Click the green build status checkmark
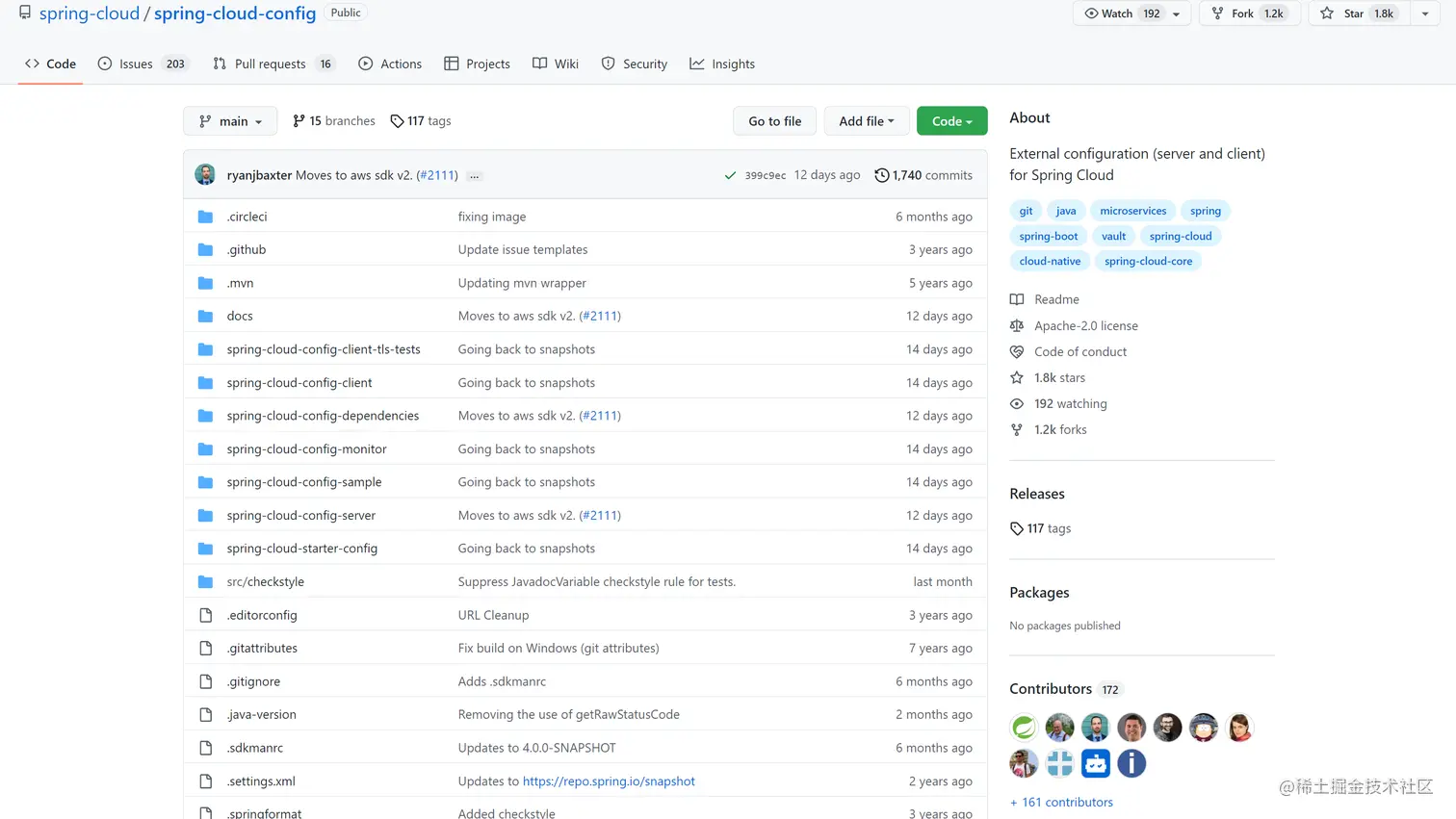 tap(730, 175)
